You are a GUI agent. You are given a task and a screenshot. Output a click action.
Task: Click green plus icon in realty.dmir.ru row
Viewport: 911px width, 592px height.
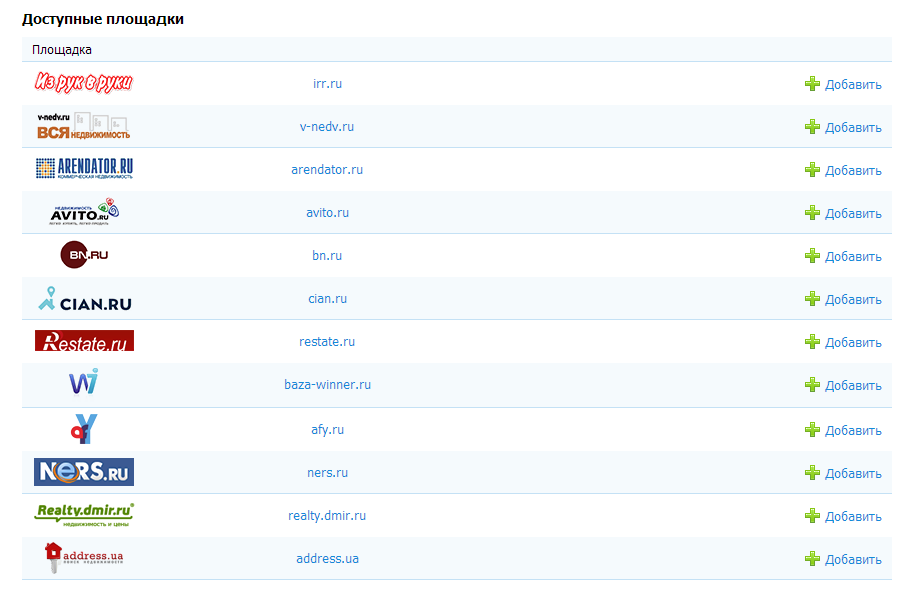[812, 516]
